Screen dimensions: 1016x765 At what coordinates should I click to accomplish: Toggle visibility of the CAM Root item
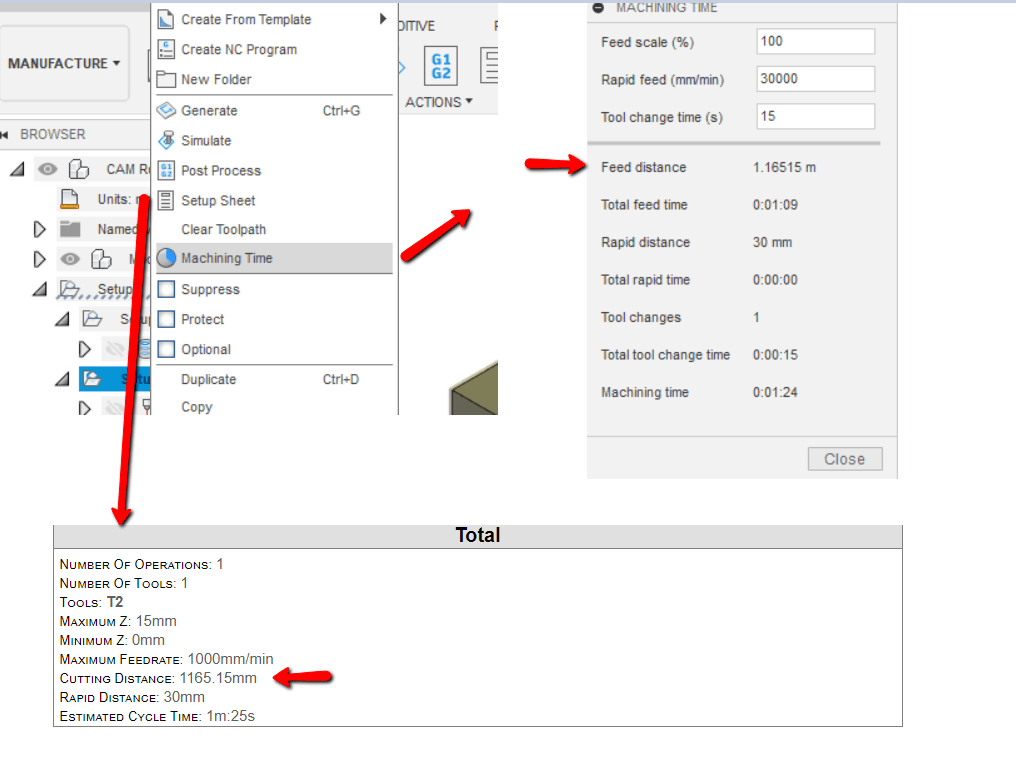click(x=47, y=169)
